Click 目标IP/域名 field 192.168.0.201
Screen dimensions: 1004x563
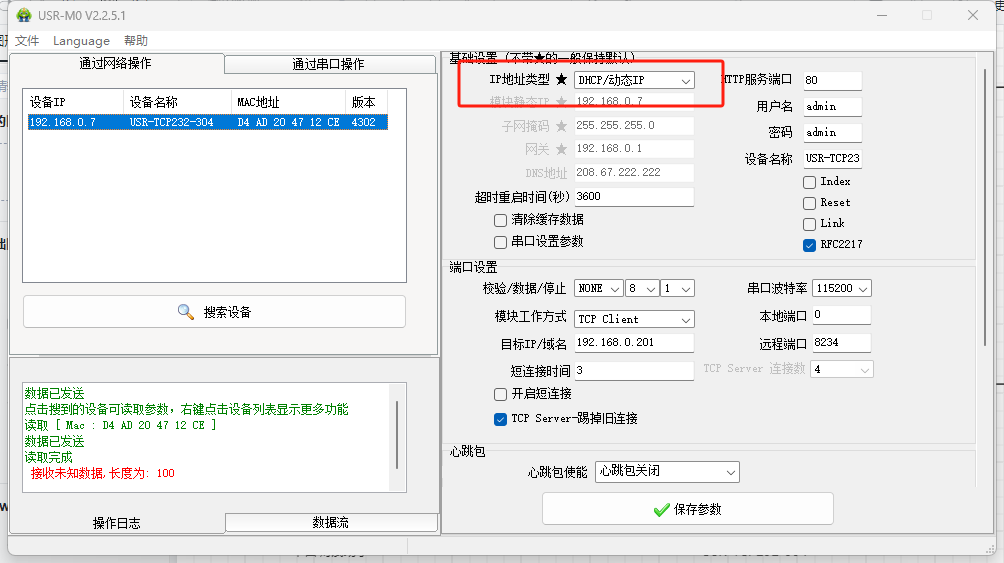634,343
